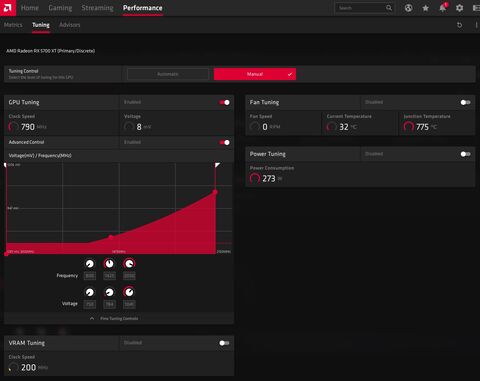The height and width of the screenshot is (381, 480).
Task: Click the first Voltage value box
Action: 90,304
